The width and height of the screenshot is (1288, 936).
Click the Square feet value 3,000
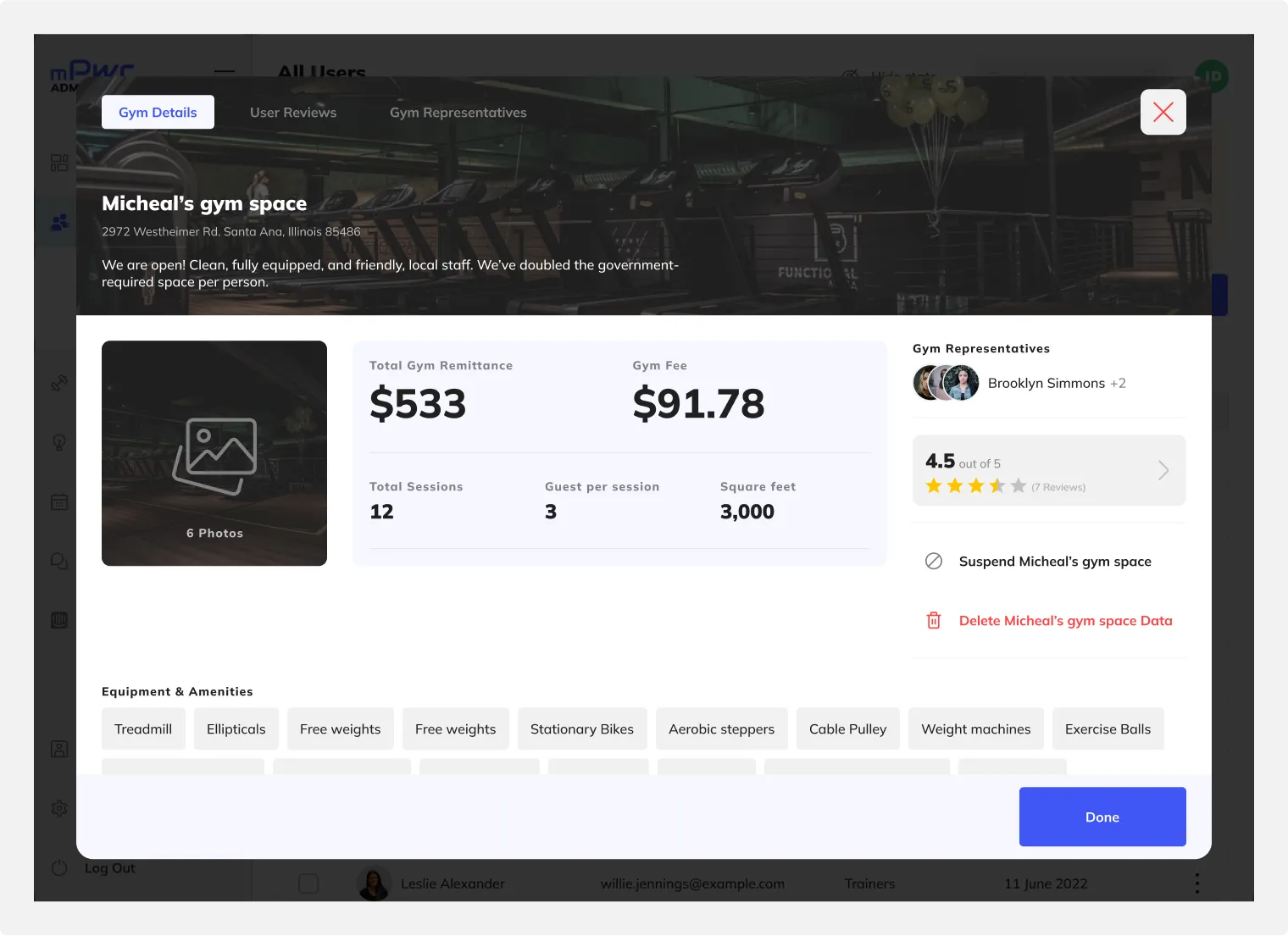(747, 512)
